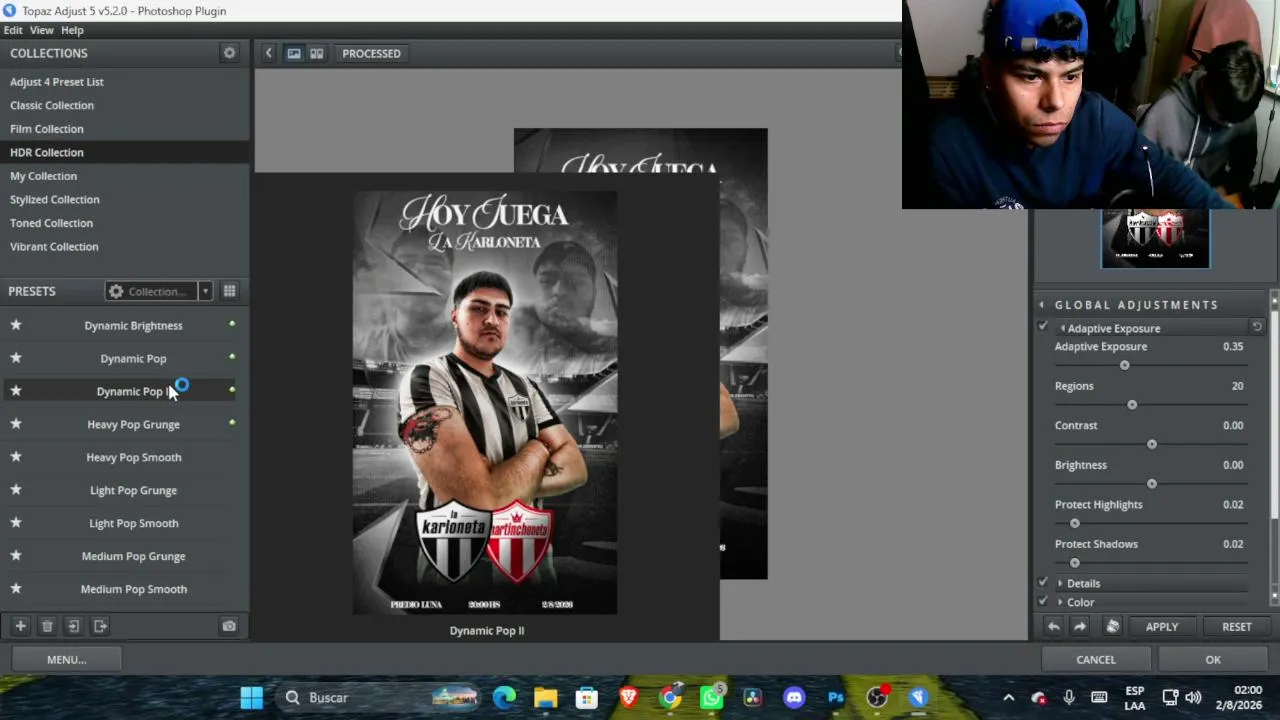The height and width of the screenshot is (720, 1280).
Task: Switch to single image preview view
Action: (294, 53)
